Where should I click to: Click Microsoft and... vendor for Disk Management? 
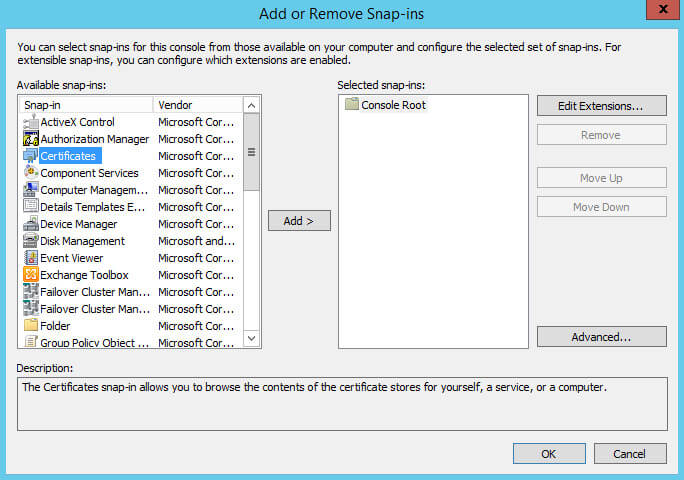pos(196,241)
